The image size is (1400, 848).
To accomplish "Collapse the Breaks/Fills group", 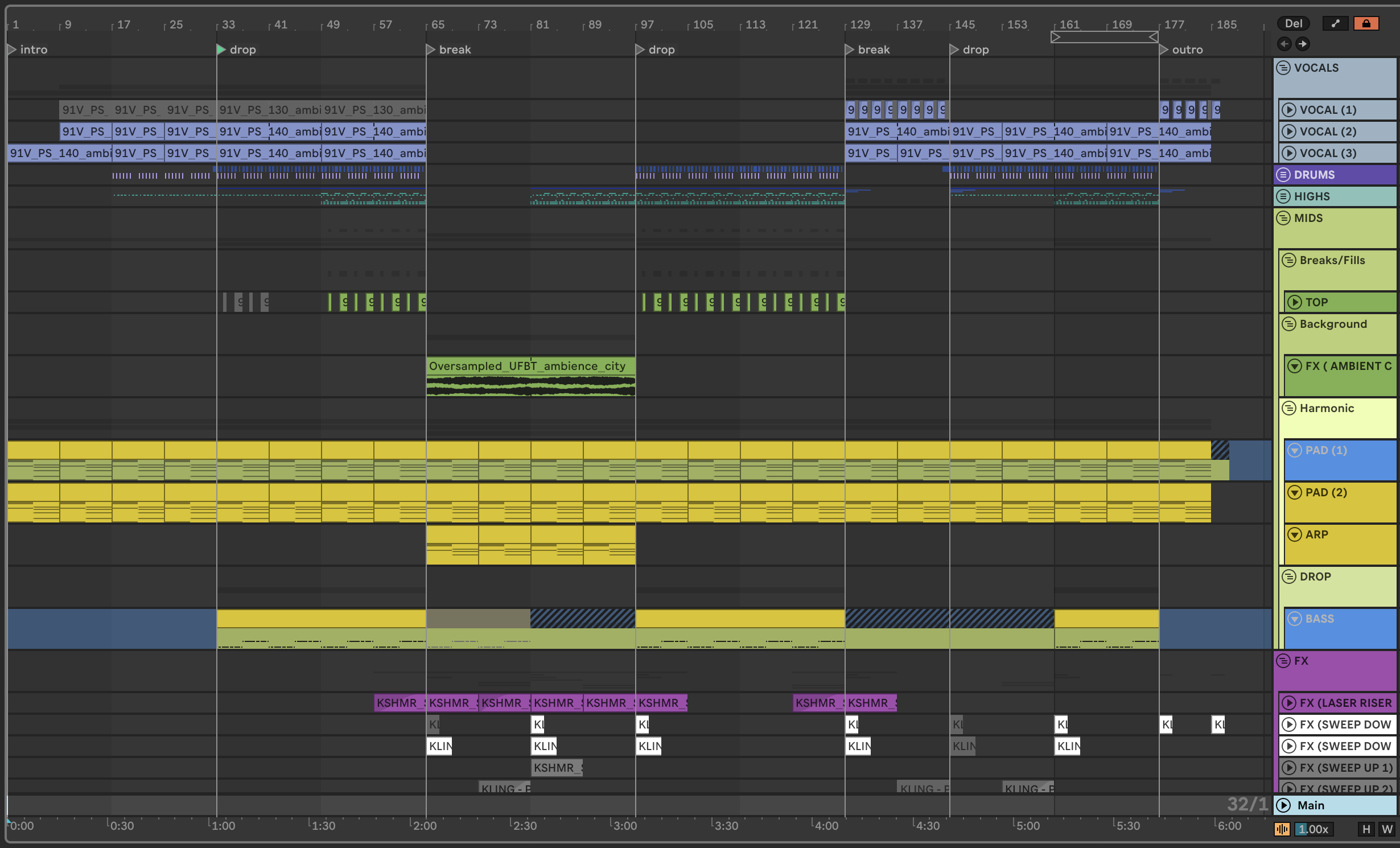I will [x=1290, y=260].
